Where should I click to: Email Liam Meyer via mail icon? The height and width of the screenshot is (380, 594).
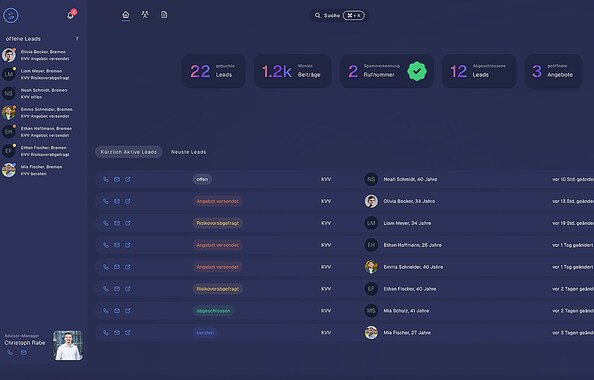pos(117,223)
